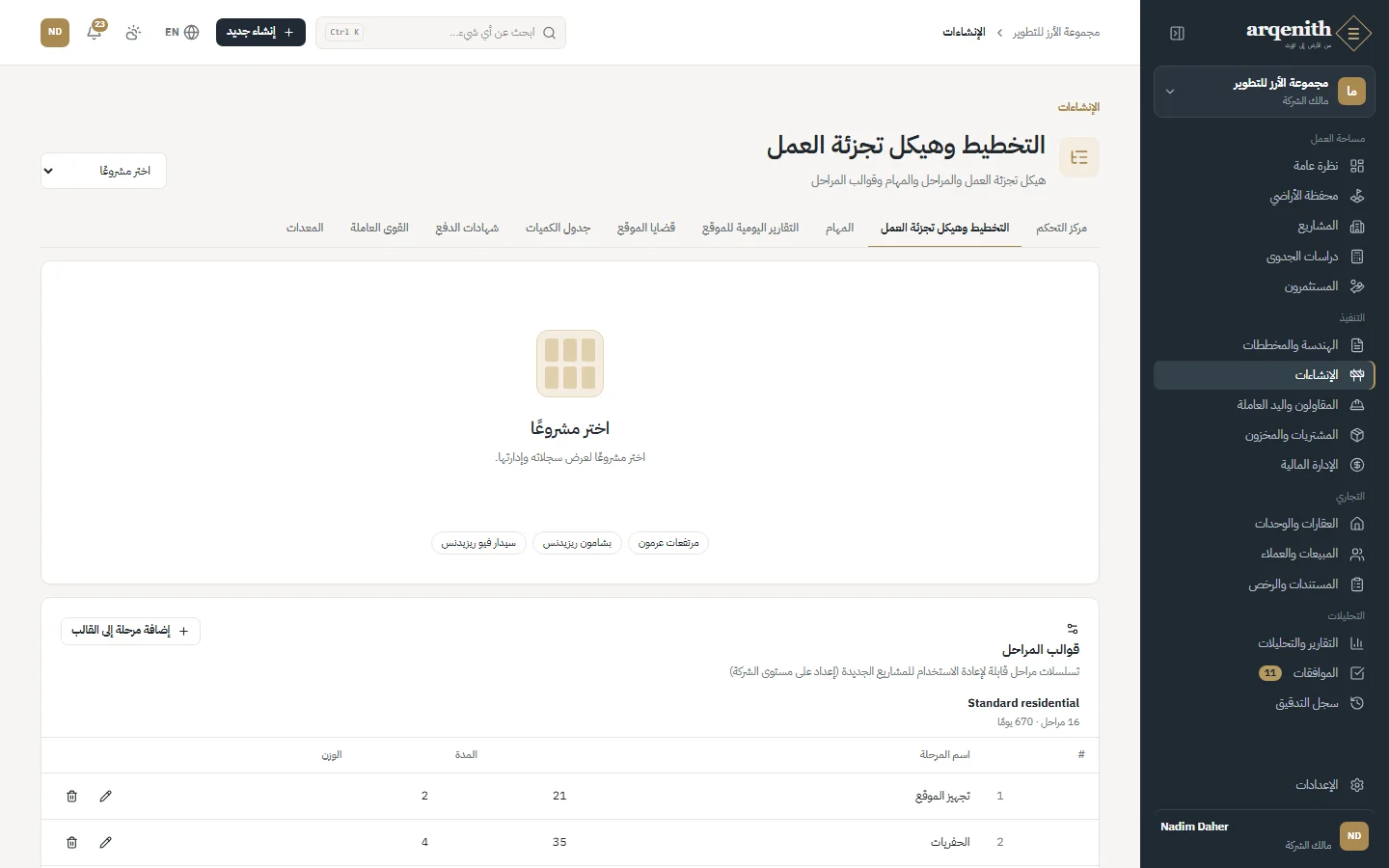Open نظرة عامة from the sidebar
1389x868 pixels.
1264,166
